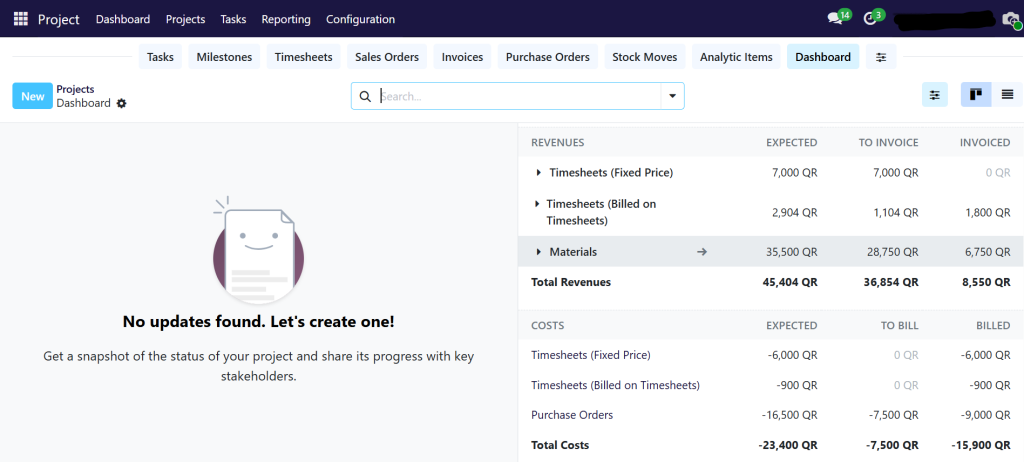
Task: Open the Projects top menu
Action: click(185, 19)
